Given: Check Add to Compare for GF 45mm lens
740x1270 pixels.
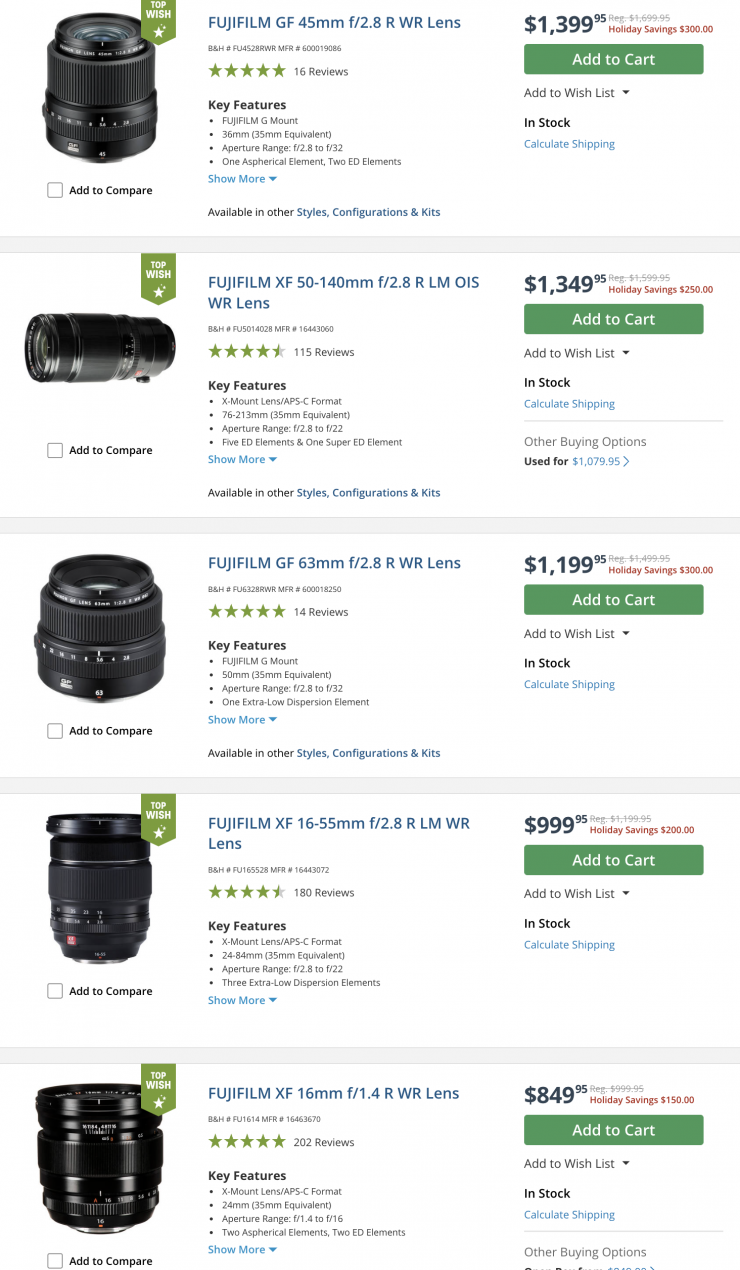Looking at the screenshot, I should click(x=56, y=190).
